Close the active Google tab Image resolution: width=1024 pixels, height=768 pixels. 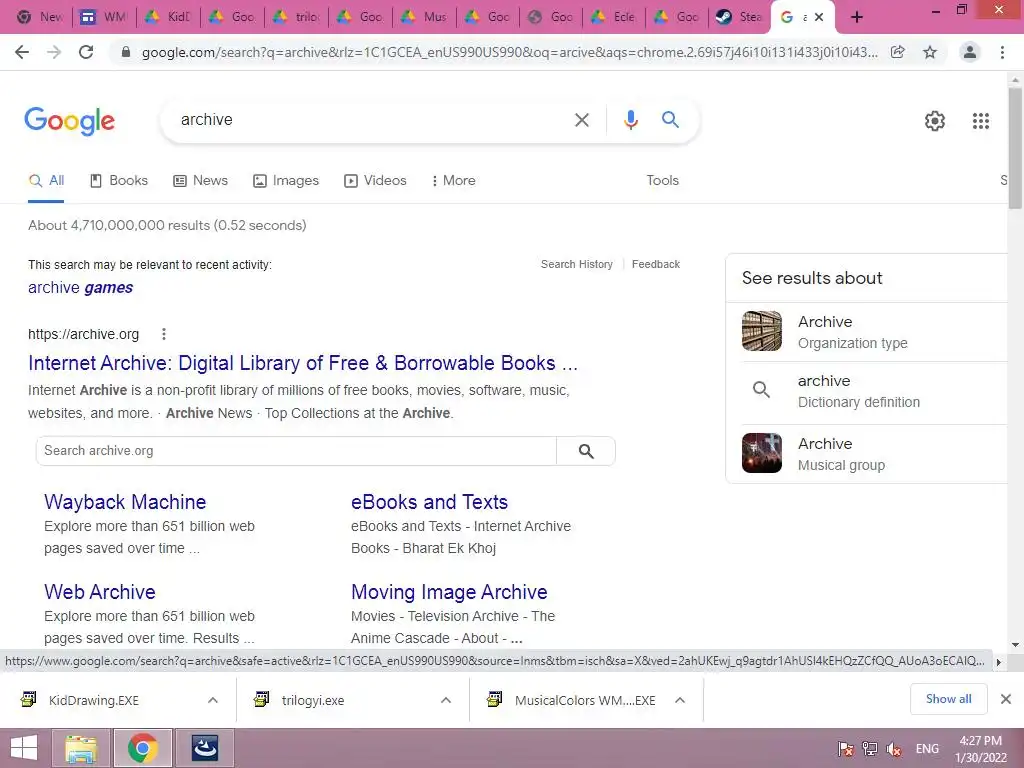coord(819,18)
